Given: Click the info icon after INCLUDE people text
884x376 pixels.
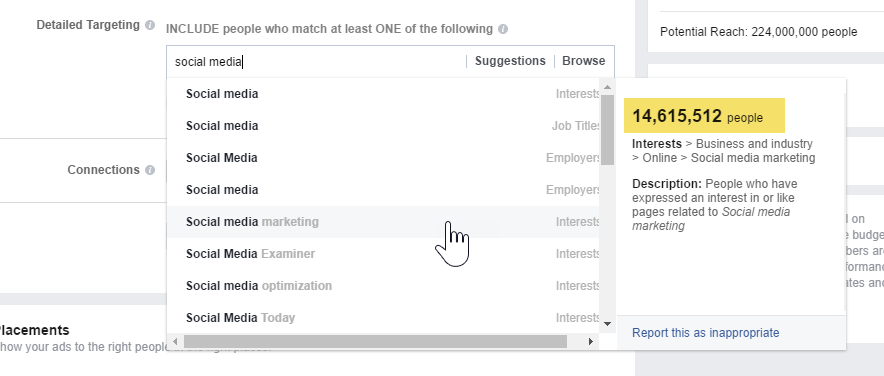Looking at the screenshot, I should [x=503, y=29].
